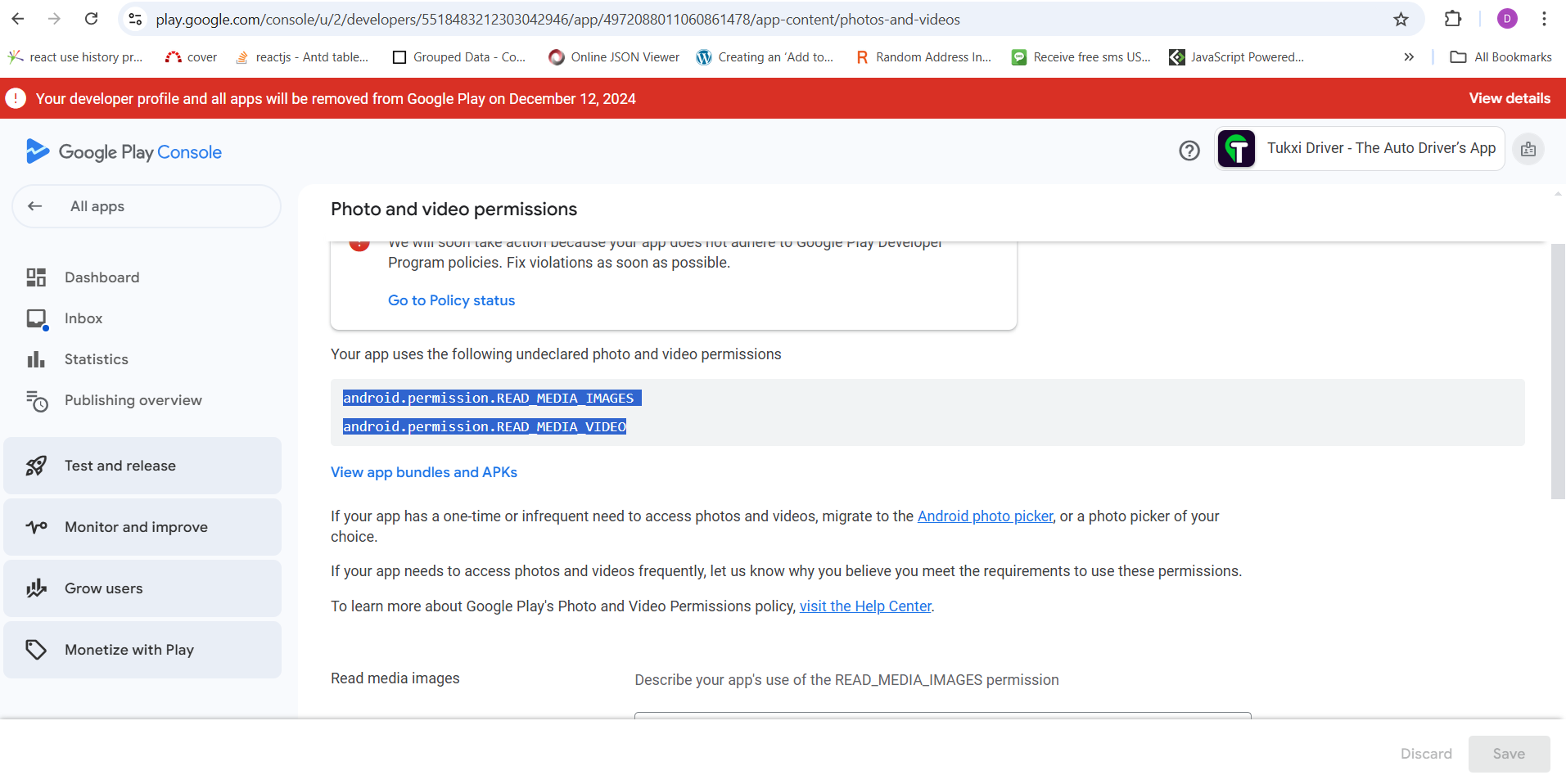Click the Tukxi Driver app icon
The height and width of the screenshot is (784, 1566).
pyautogui.click(x=1236, y=149)
